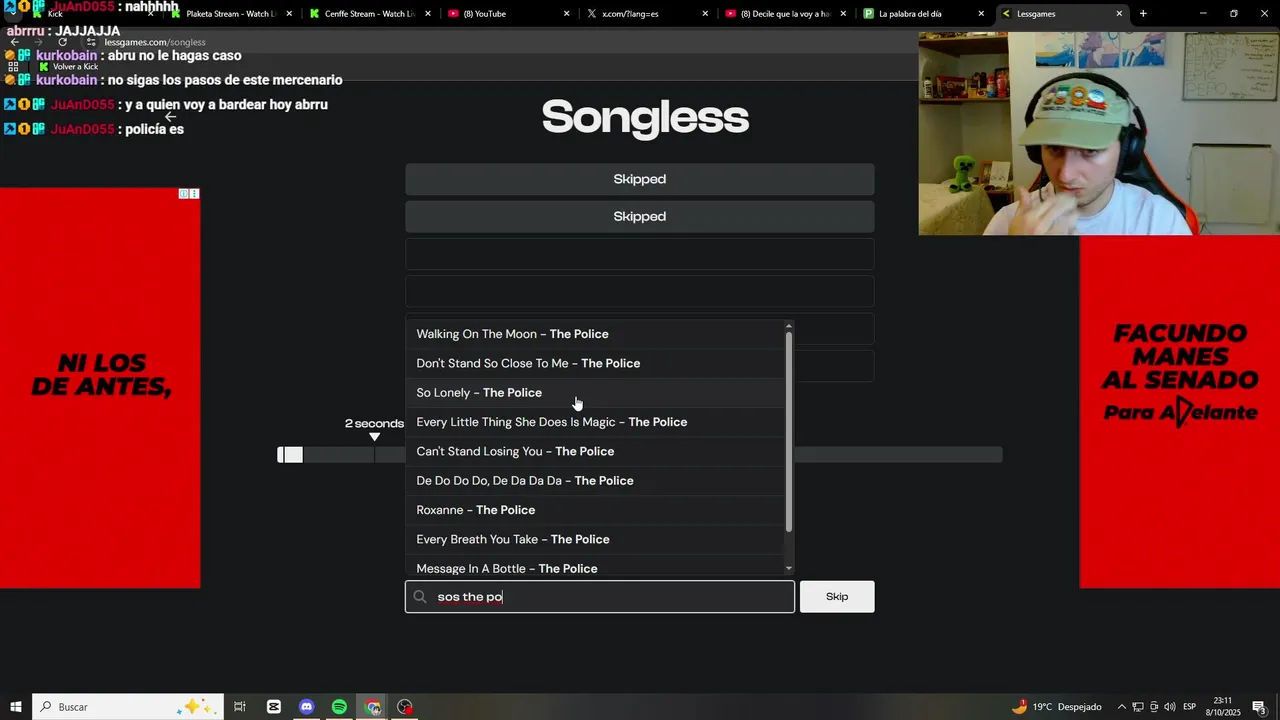Open Task View from the taskbar
This screenshot has width=1280, height=720.
pos(240,707)
